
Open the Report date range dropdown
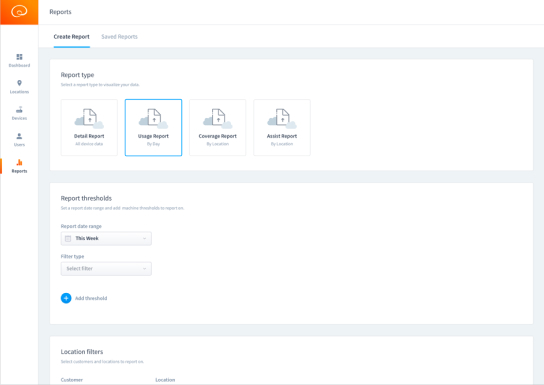coord(106,238)
